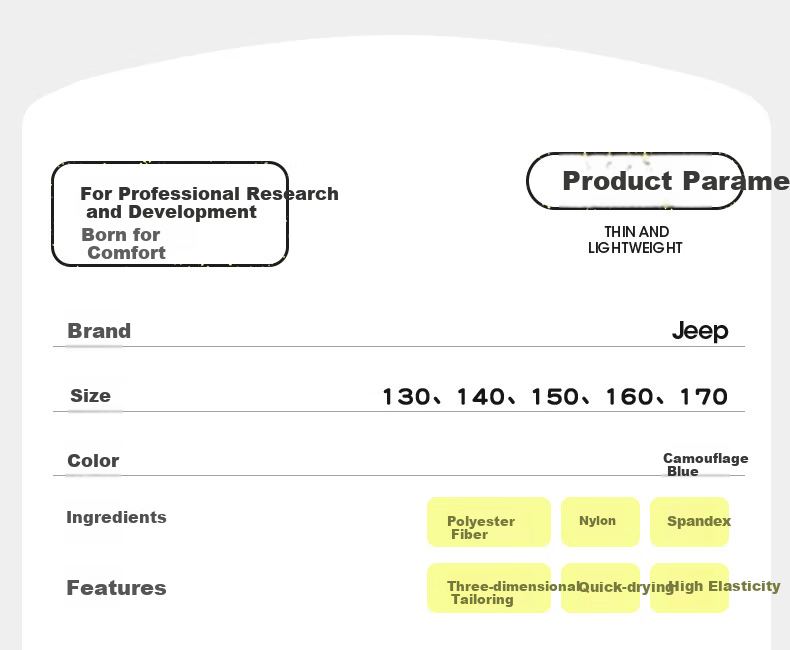Click the 'Jeep' brand value

[x=700, y=331]
